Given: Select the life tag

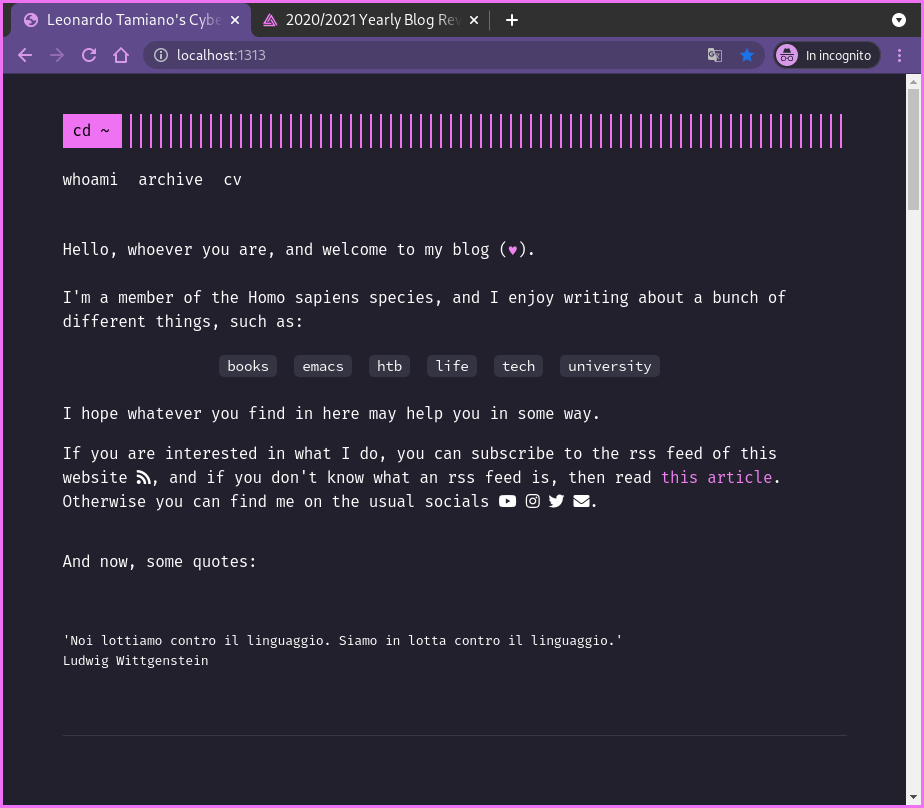Looking at the screenshot, I should pos(452,366).
